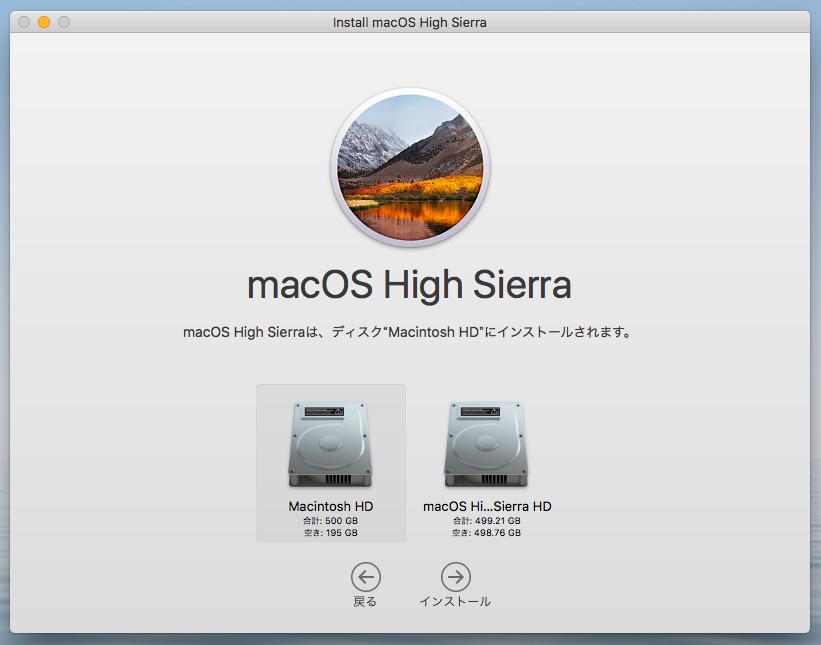This screenshot has width=821, height=645.
Task: Click the Install macOS High Sierra window title
Action: (409, 23)
